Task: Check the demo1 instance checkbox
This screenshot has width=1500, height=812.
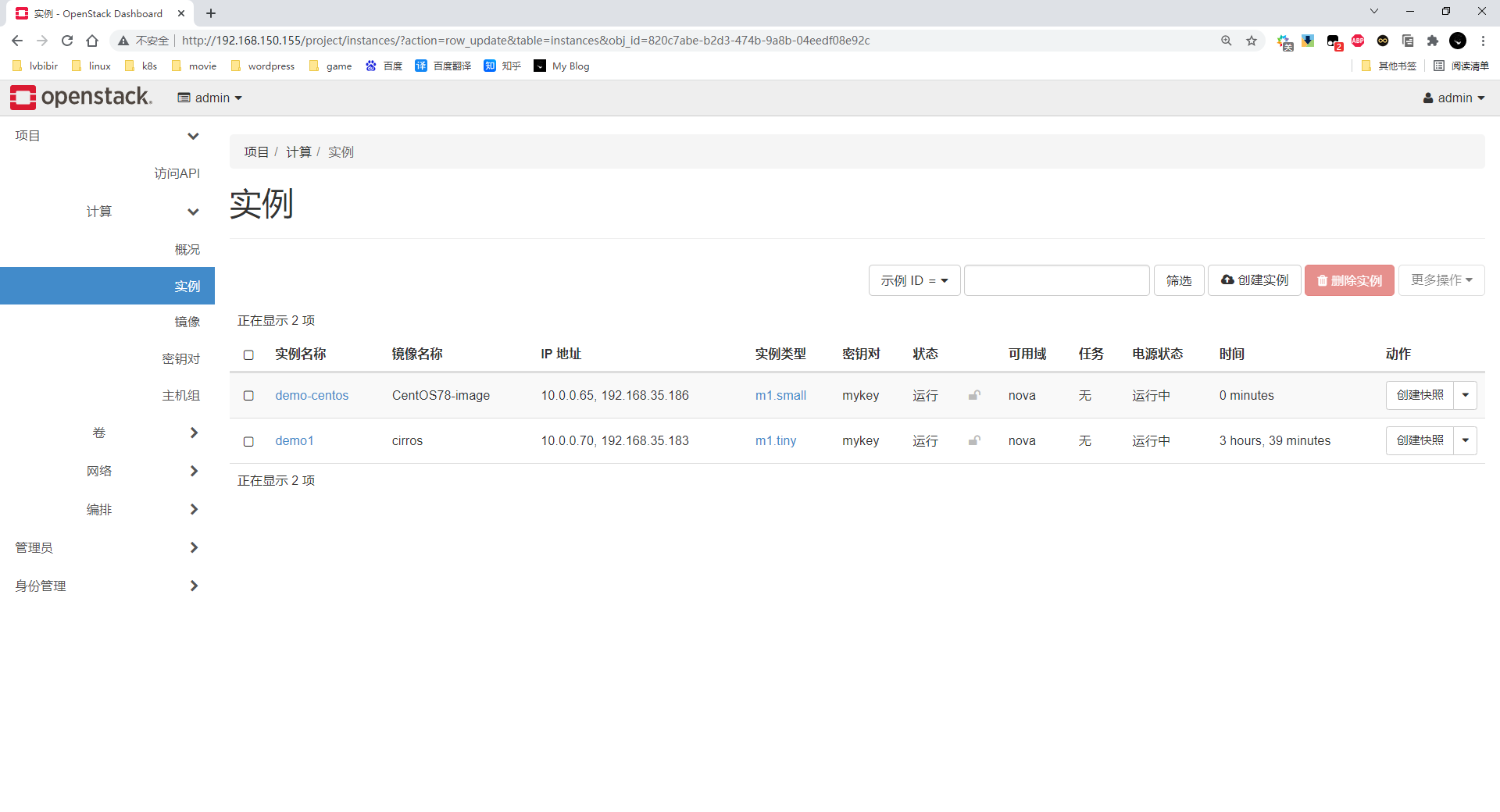Action: (x=248, y=441)
